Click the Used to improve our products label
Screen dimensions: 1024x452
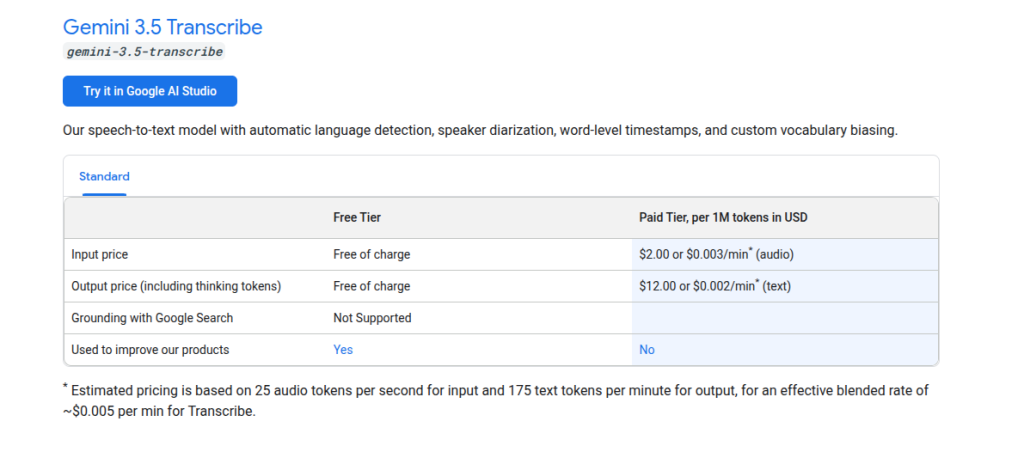click(150, 350)
